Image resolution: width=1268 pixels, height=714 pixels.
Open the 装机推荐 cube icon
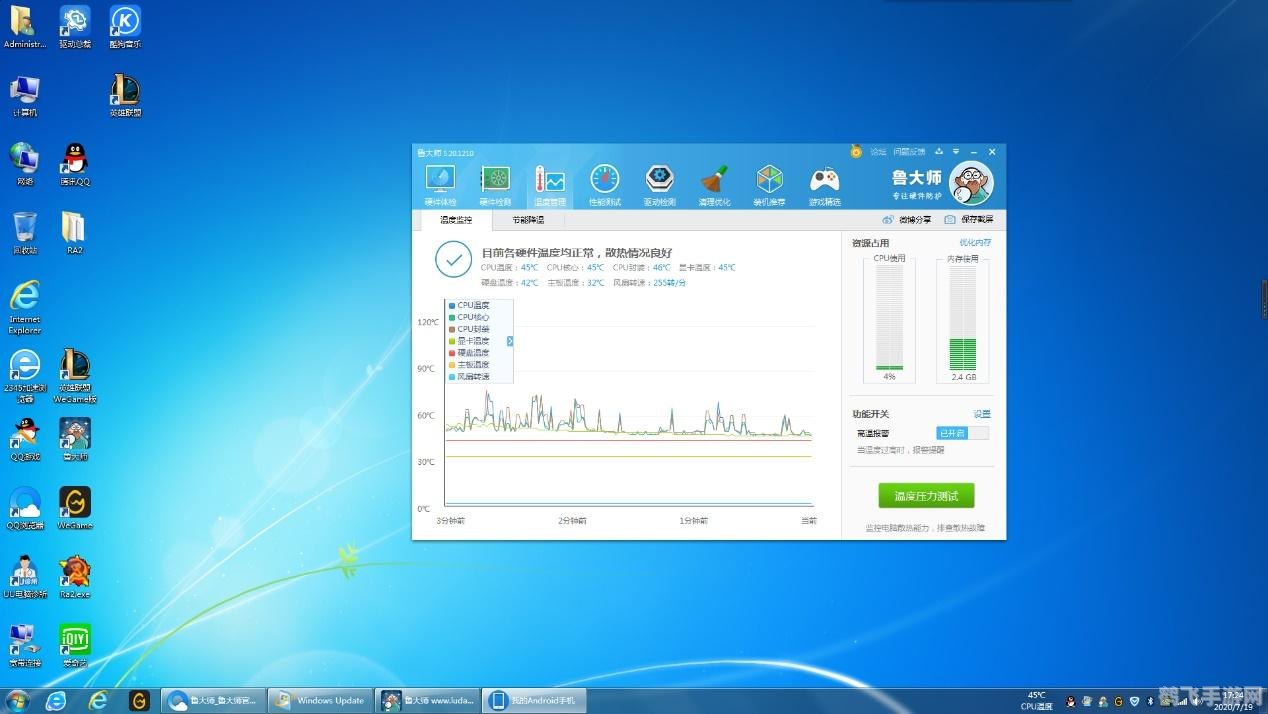[769, 184]
